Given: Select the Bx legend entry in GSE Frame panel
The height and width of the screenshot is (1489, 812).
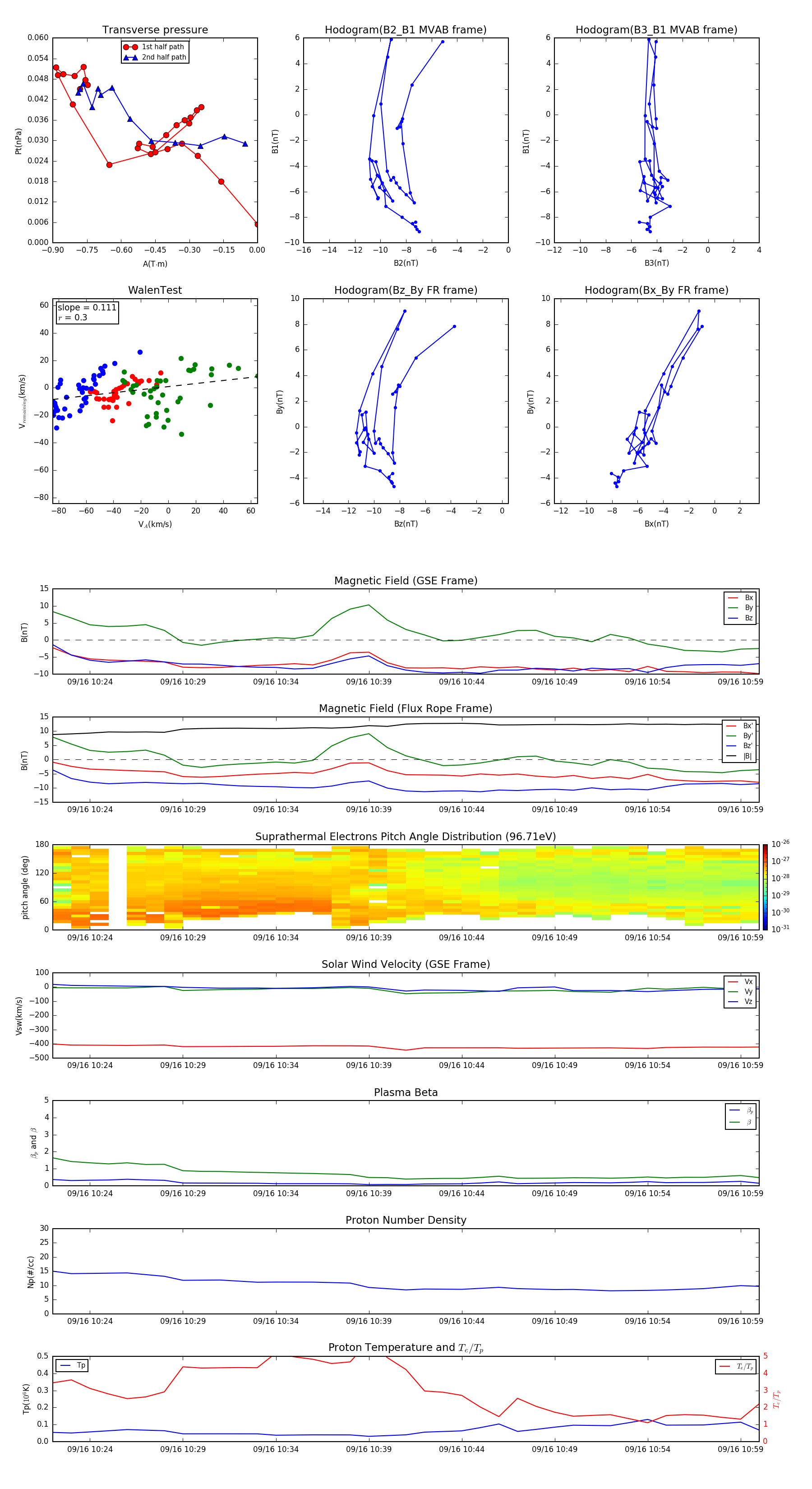Looking at the screenshot, I should coord(740,598).
